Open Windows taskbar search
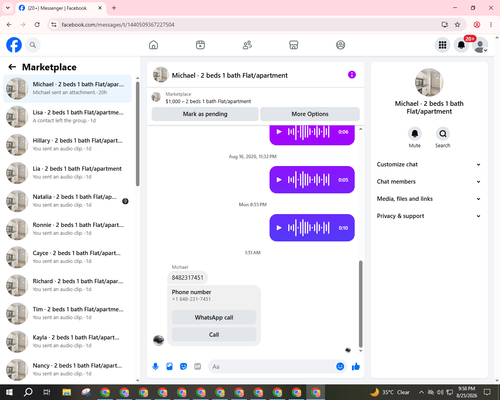 (28, 392)
